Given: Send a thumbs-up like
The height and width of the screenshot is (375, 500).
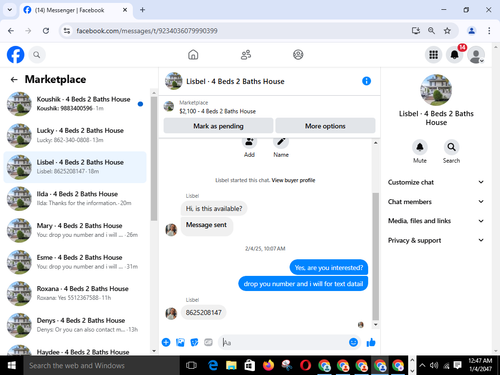Looking at the screenshot, I should click(x=371, y=342).
